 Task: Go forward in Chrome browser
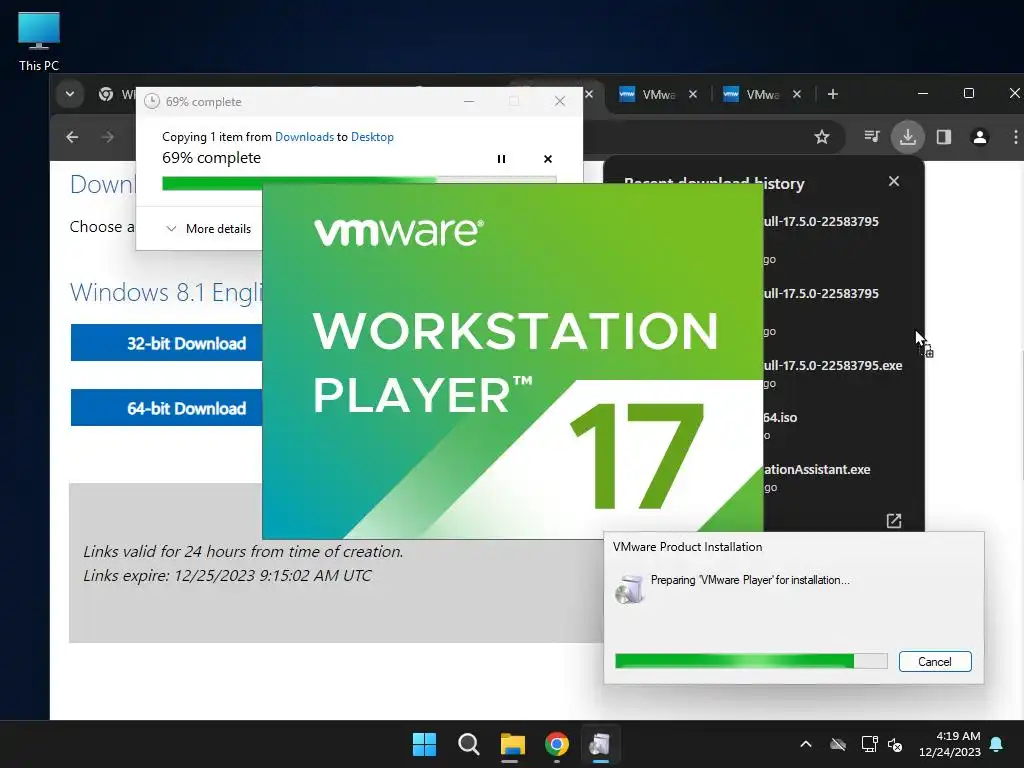[108, 137]
